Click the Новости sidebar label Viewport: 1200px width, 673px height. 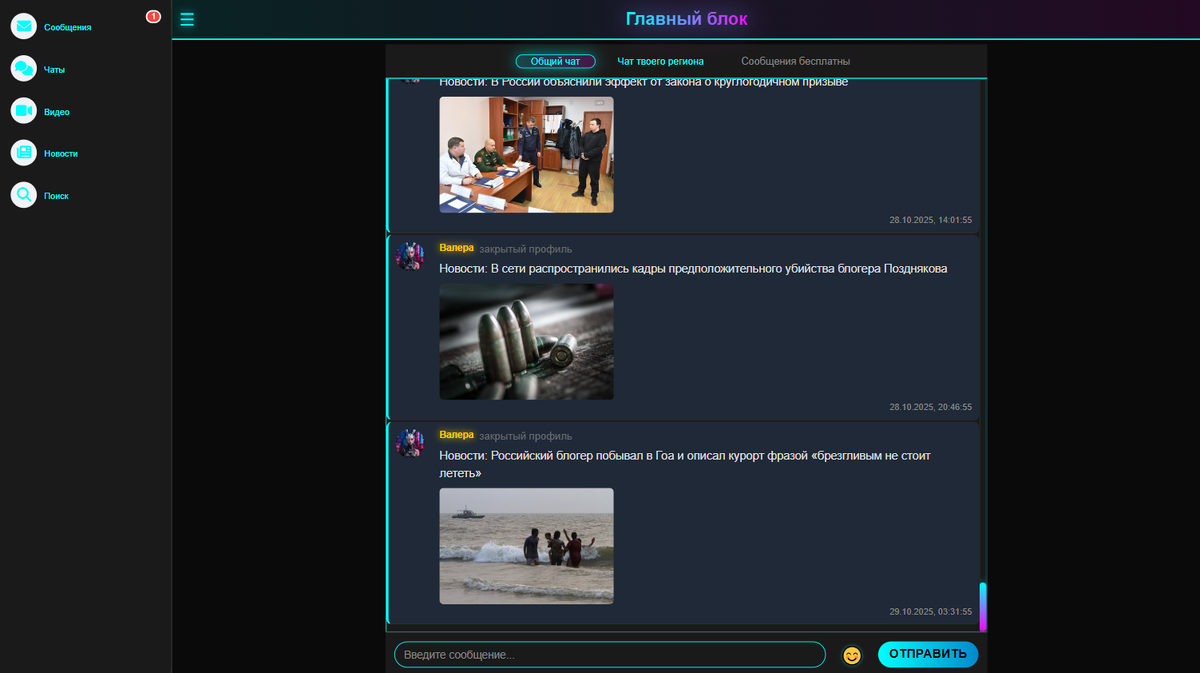tap(61, 154)
